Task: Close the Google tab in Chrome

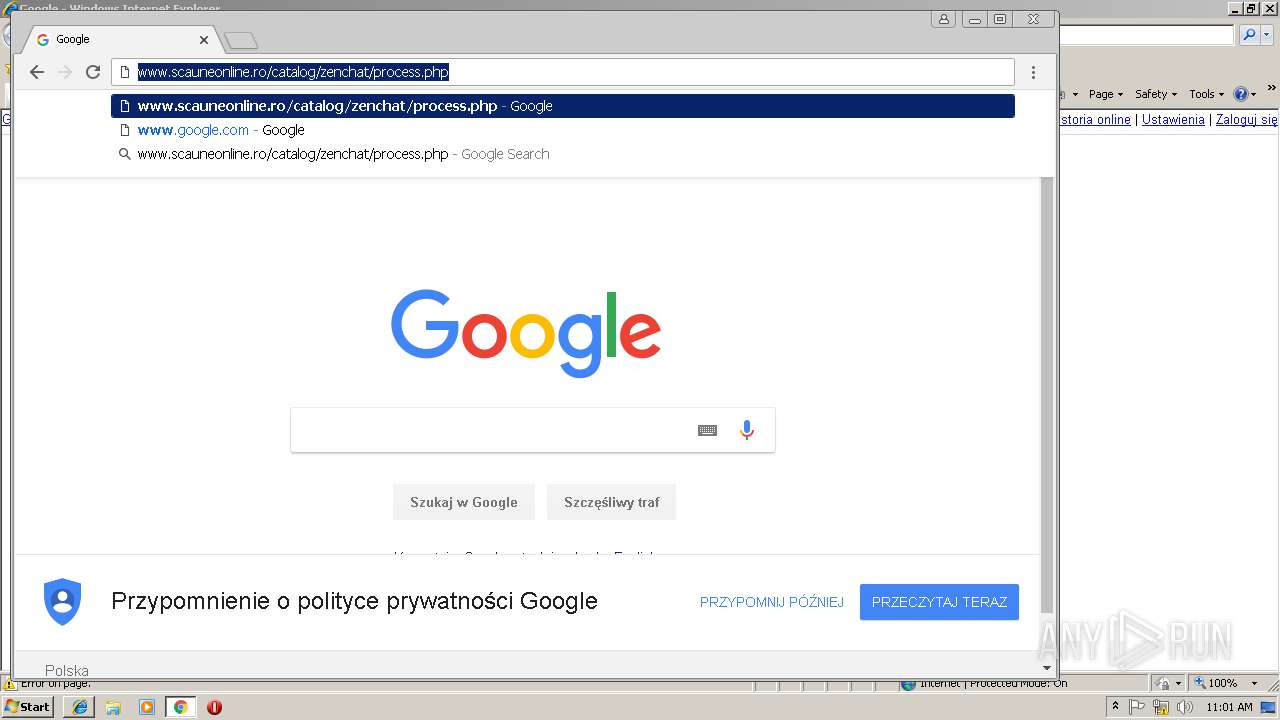Action: [204, 40]
